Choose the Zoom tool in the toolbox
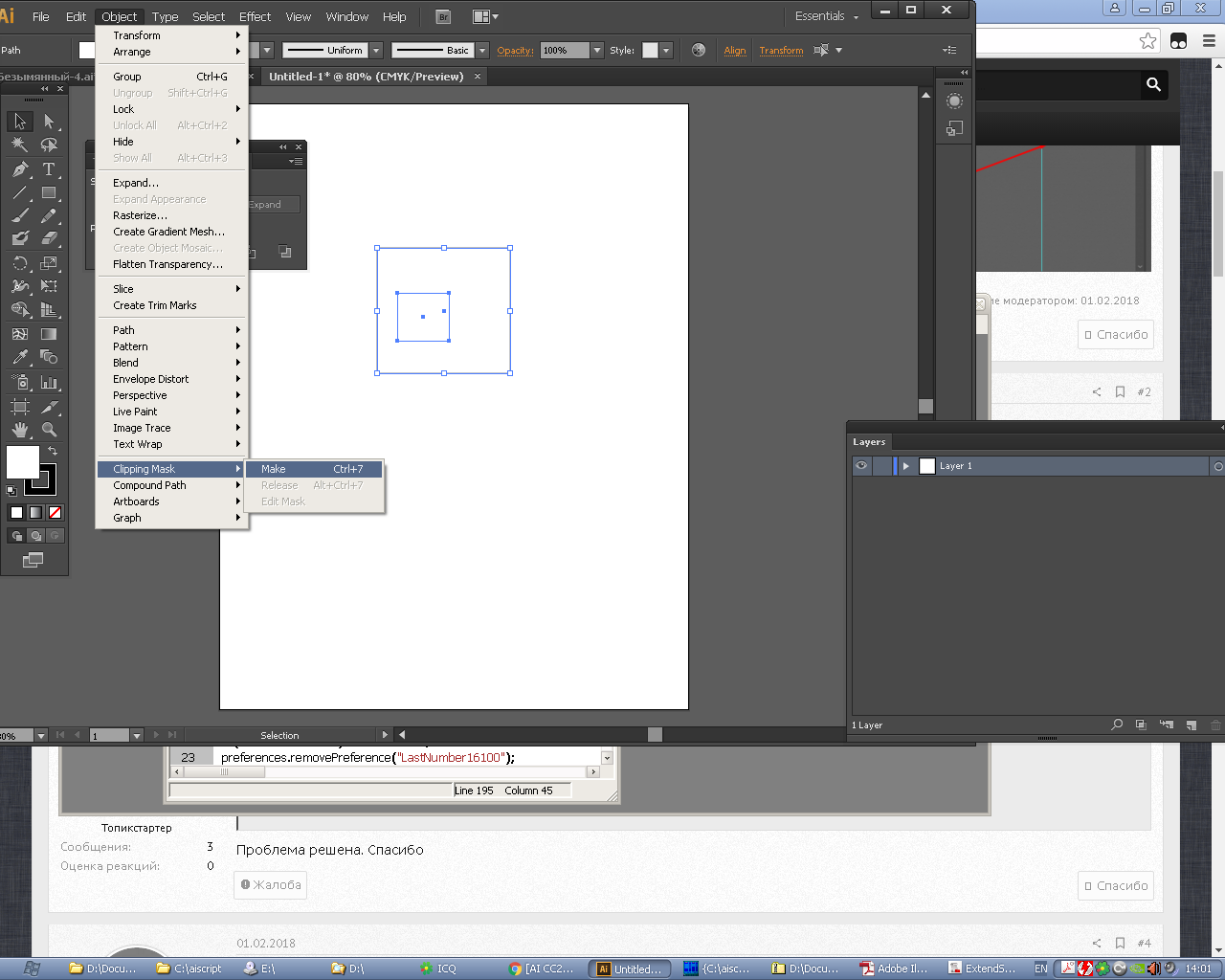The image size is (1225, 980). [x=49, y=430]
